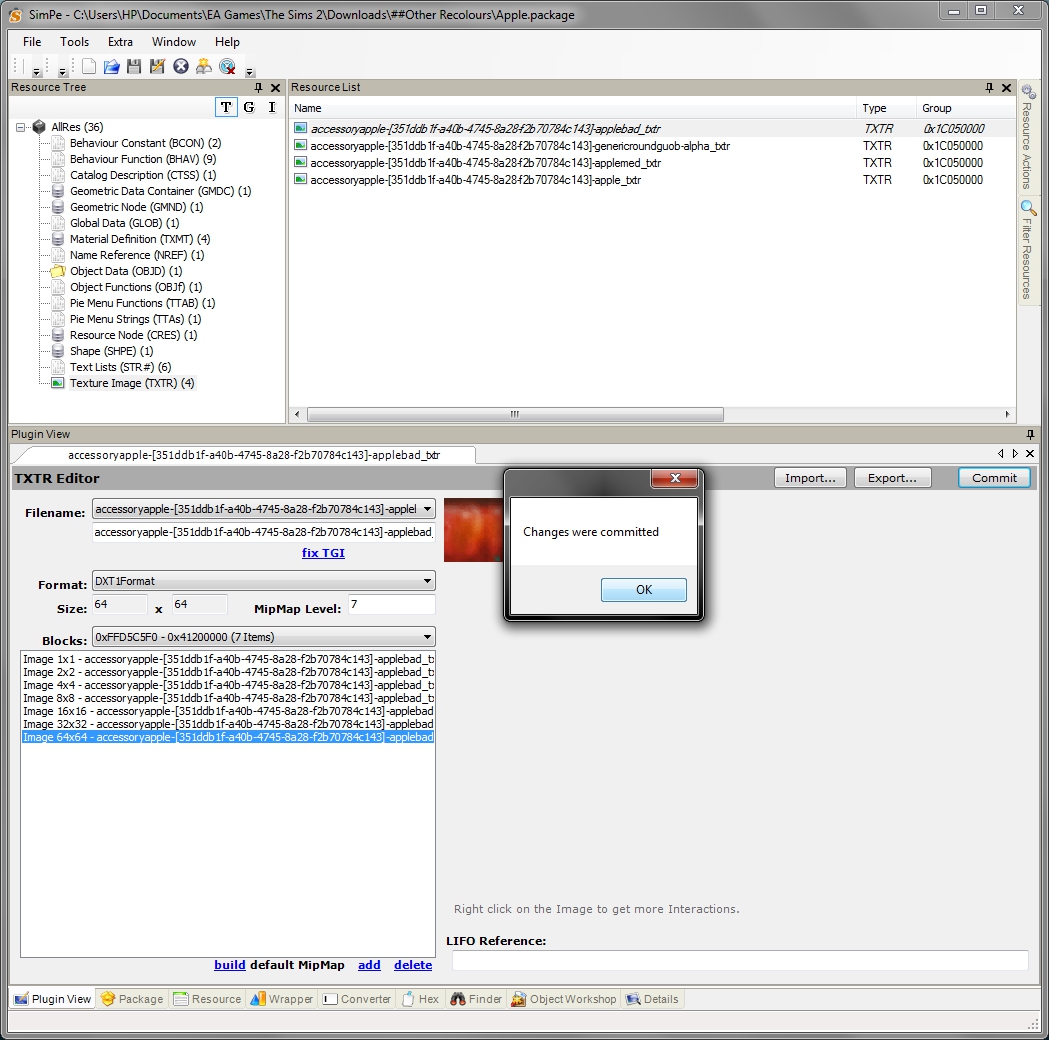This screenshot has width=1049, height=1040.
Task: Click the Save As floppy-with-pencil icon
Action: (157, 67)
